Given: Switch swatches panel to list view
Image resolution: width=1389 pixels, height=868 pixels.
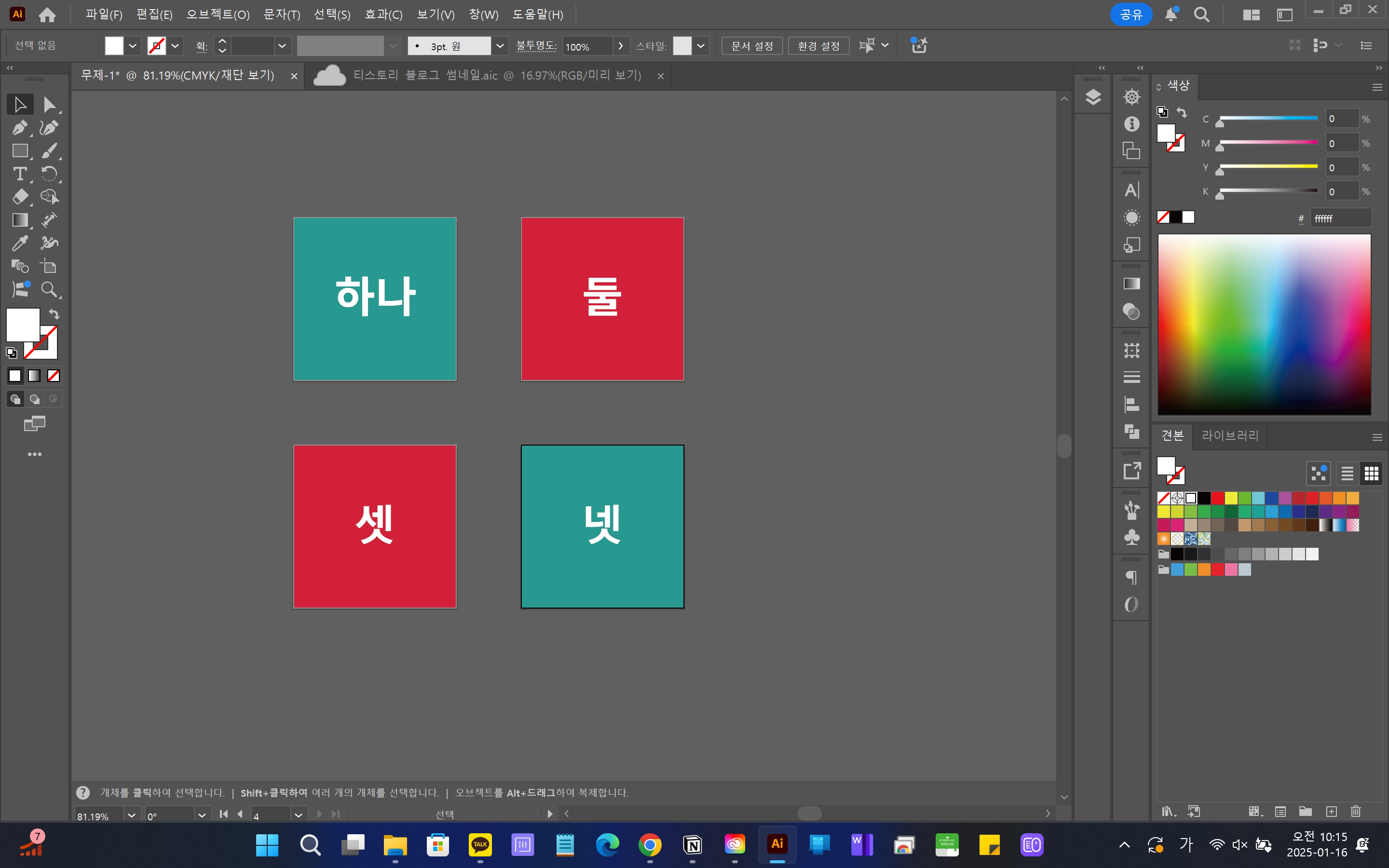Looking at the screenshot, I should [x=1347, y=474].
